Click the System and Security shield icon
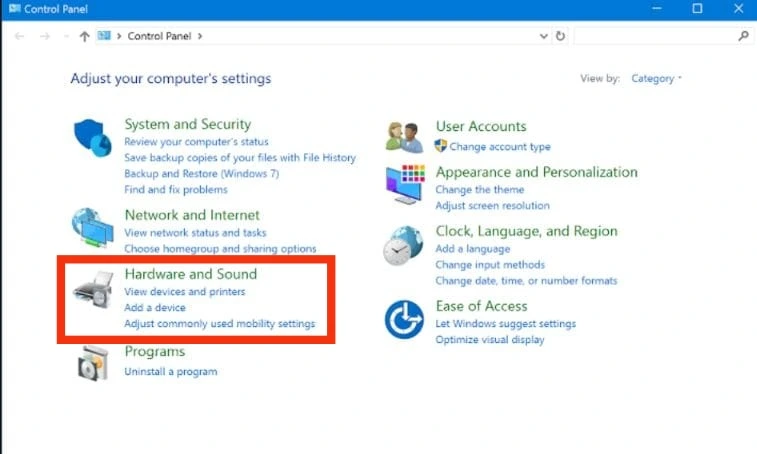 (x=92, y=138)
